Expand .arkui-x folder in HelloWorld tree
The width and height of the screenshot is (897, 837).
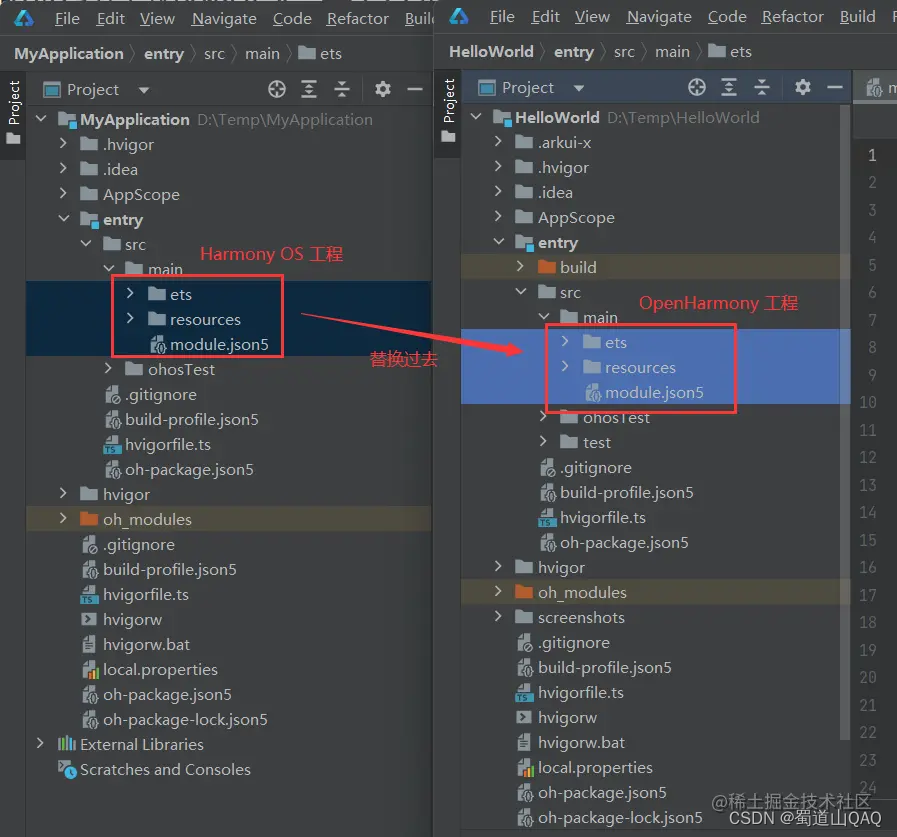[498, 141]
